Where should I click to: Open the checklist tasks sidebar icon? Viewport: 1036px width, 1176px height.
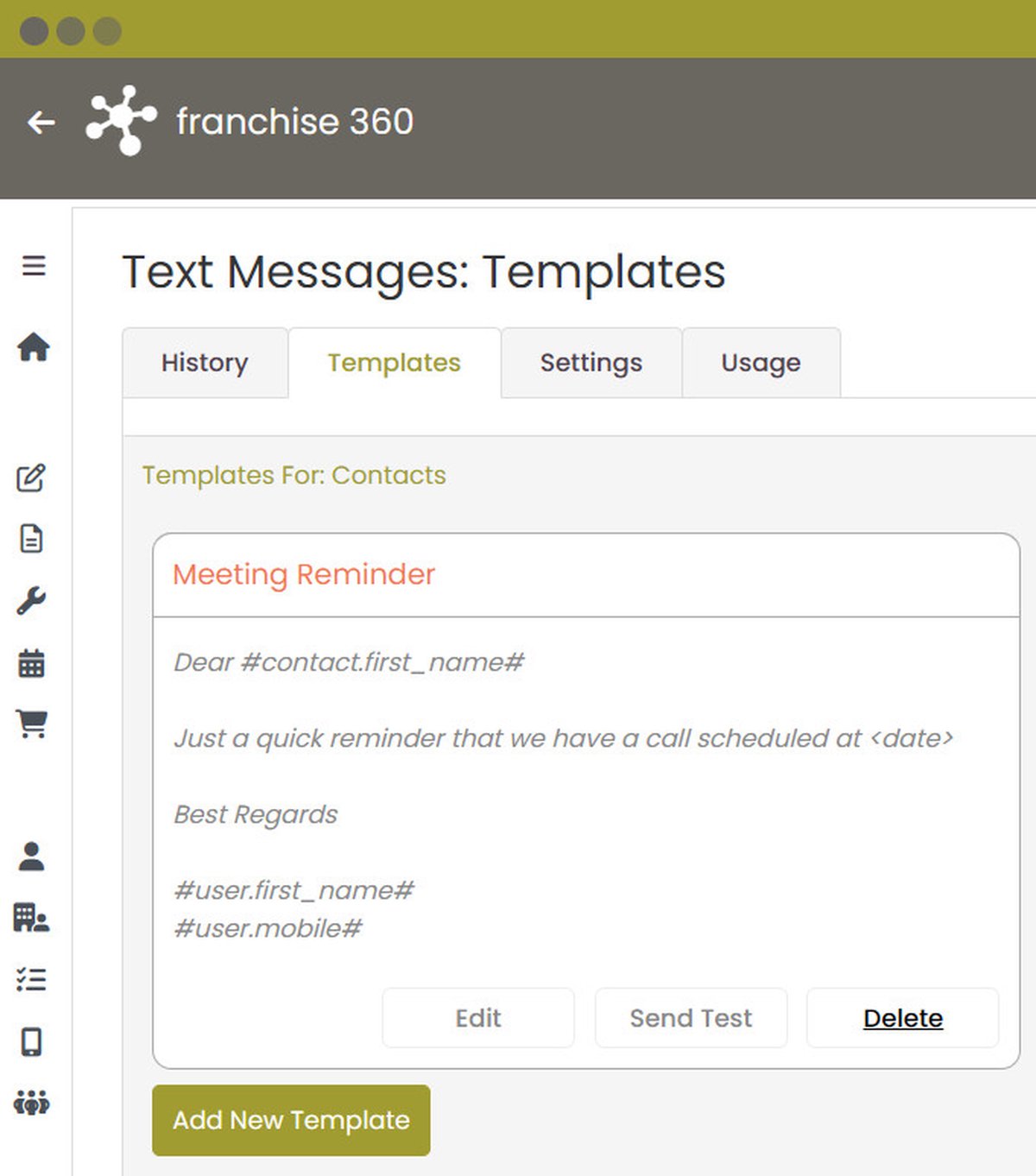[31, 979]
